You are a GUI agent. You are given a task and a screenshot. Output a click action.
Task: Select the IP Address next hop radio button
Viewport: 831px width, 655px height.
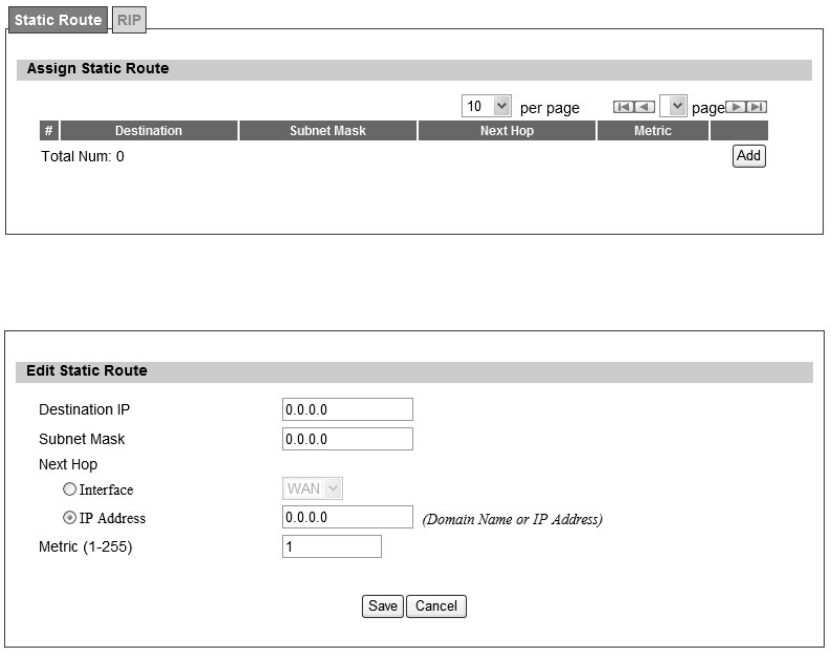69,517
